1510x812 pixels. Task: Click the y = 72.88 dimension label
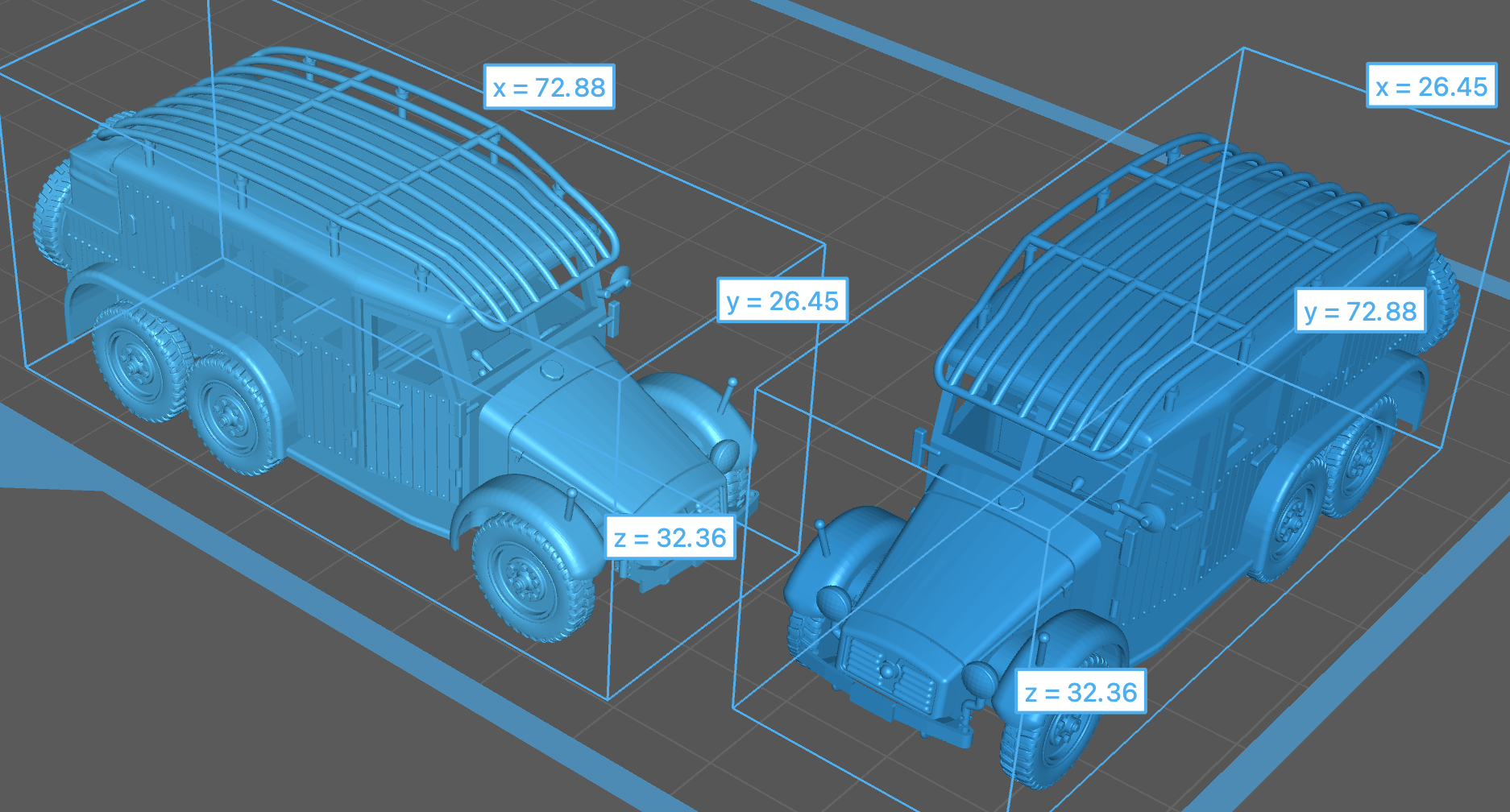point(1359,311)
